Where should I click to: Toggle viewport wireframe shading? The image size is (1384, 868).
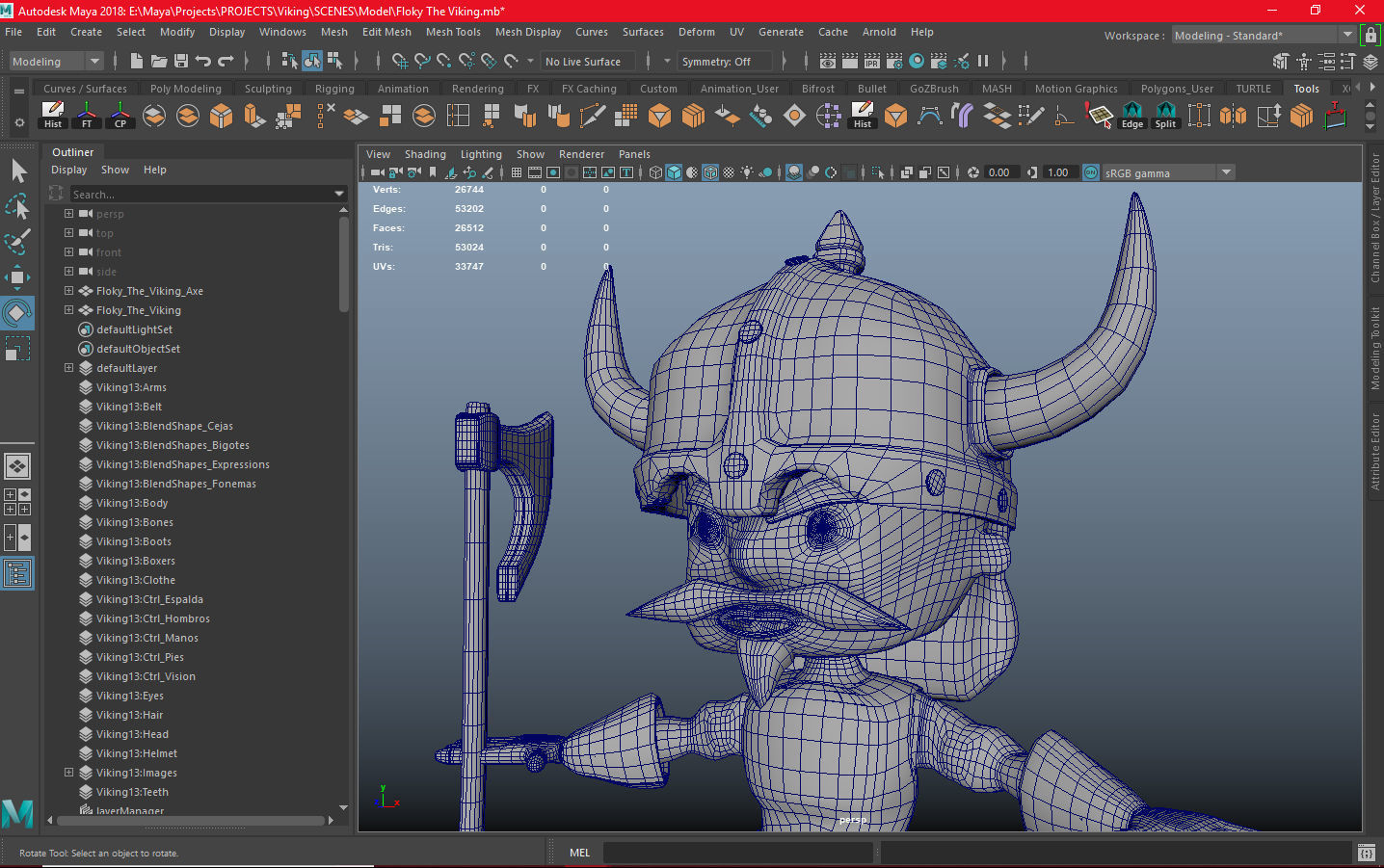point(655,172)
